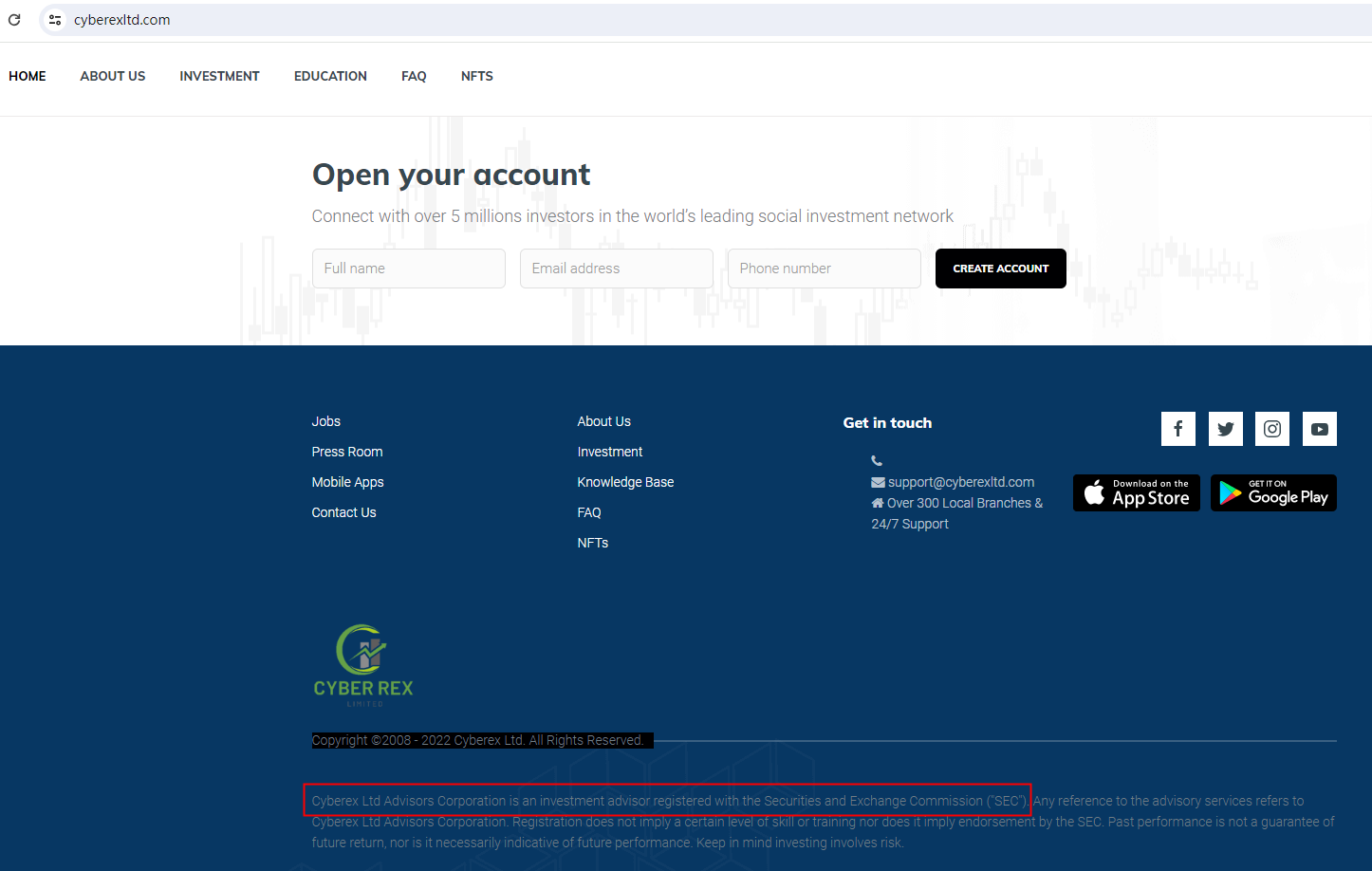The width and height of the screenshot is (1372, 871).
Task: Click the App Store download badge
Action: 1137,493
